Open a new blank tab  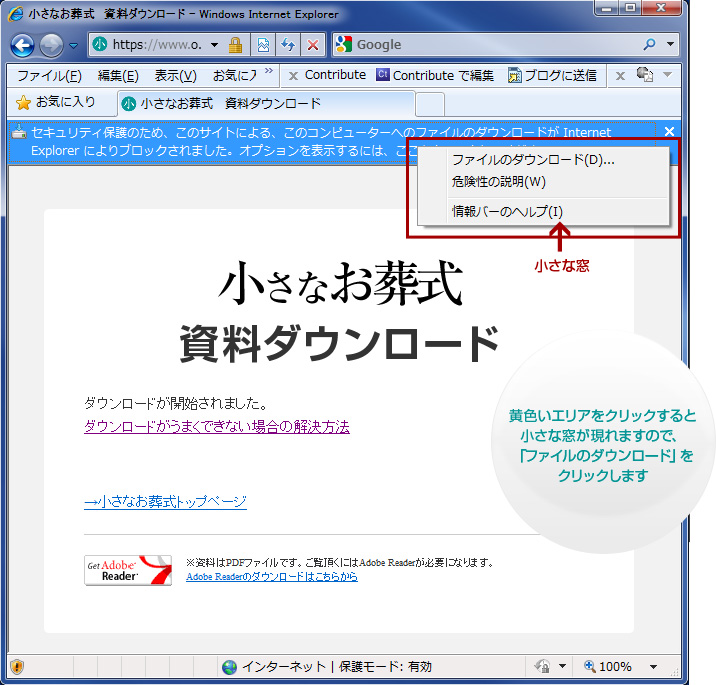tap(430, 105)
